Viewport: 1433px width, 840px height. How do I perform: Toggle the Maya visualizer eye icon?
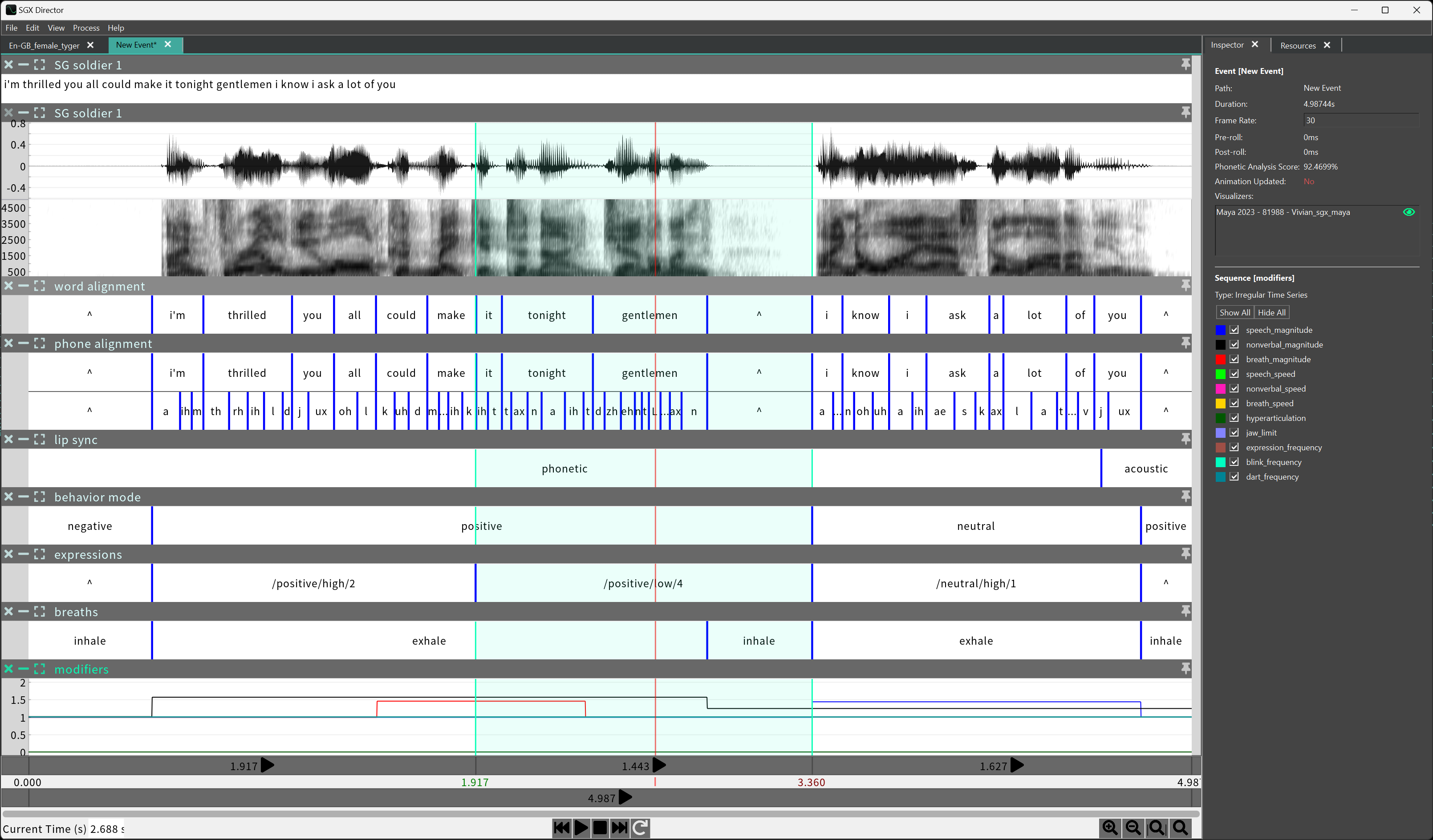(x=1408, y=212)
